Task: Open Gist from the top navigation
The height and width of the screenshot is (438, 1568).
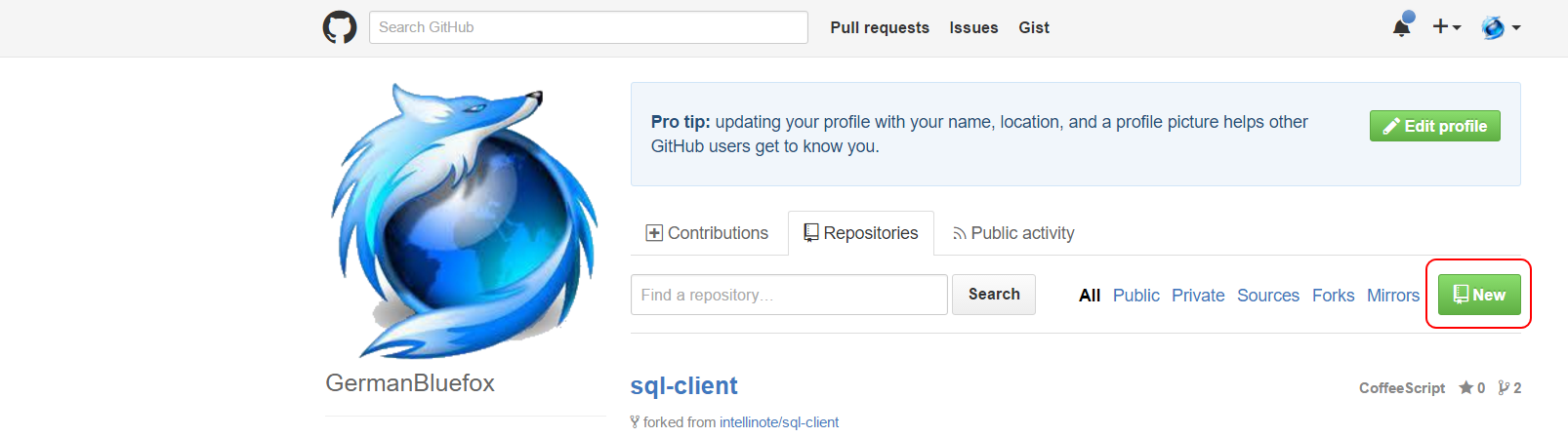Action: [x=1034, y=27]
